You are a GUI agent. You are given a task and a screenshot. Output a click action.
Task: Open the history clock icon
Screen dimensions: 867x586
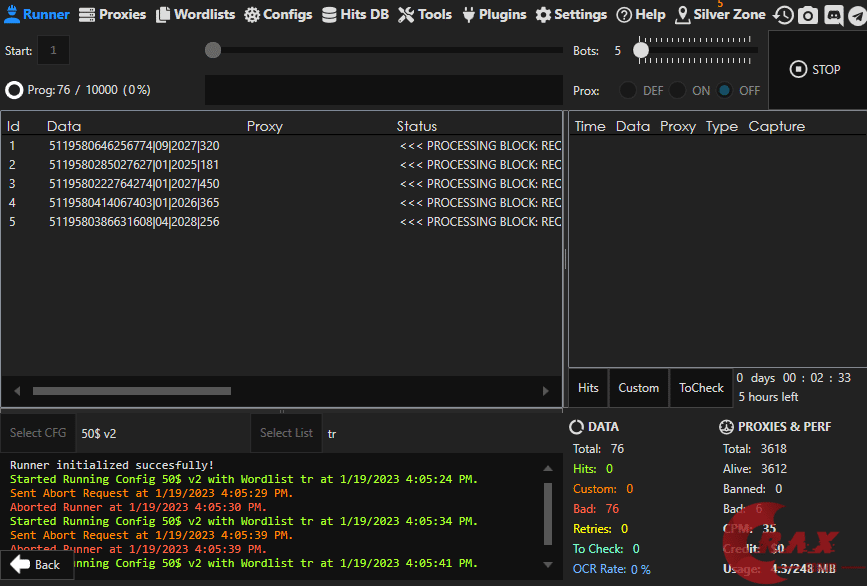tap(784, 15)
